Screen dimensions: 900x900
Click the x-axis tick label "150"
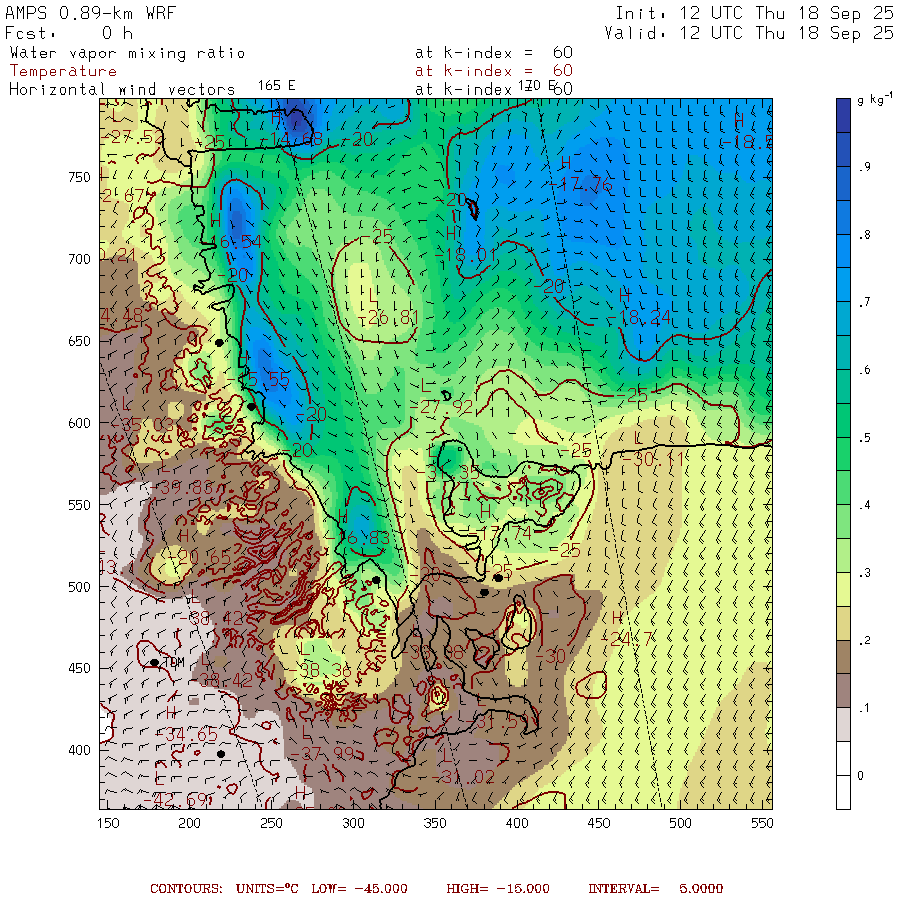click(108, 823)
